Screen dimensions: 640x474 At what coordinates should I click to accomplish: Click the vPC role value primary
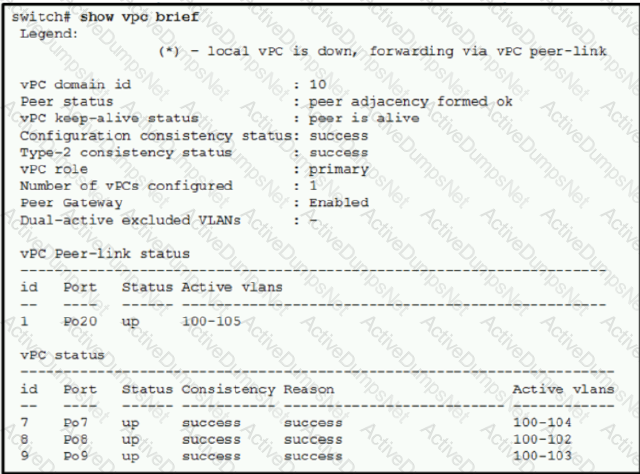(338, 170)
